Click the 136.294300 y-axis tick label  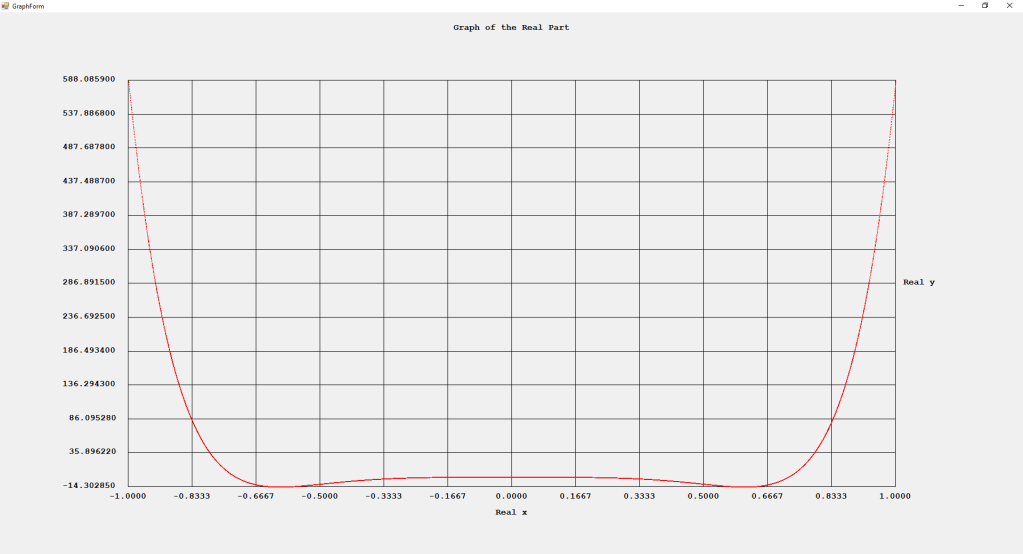[88, 384]
